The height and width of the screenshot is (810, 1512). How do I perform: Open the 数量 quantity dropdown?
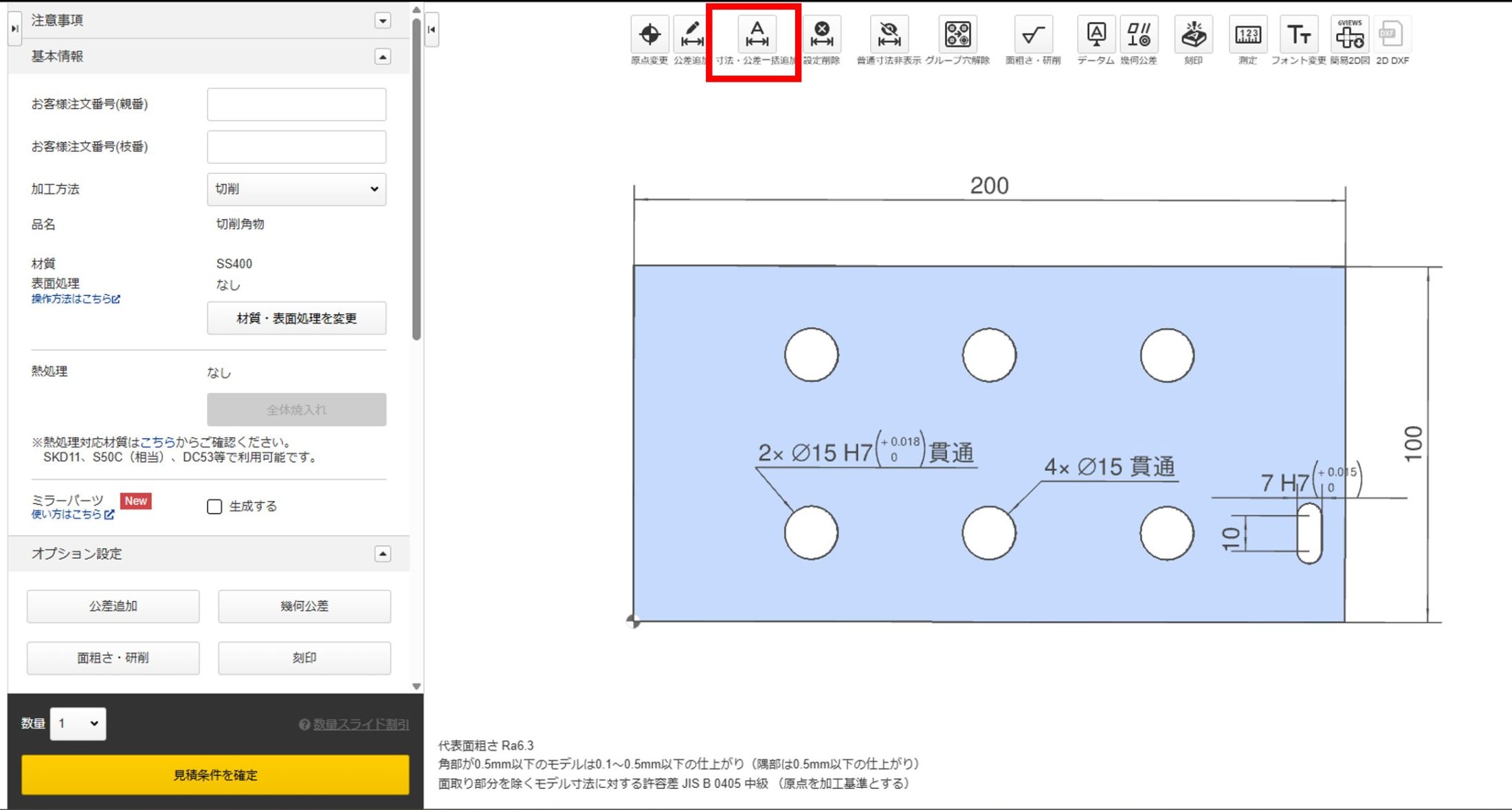pyautogui.click(x=77, y=723)
